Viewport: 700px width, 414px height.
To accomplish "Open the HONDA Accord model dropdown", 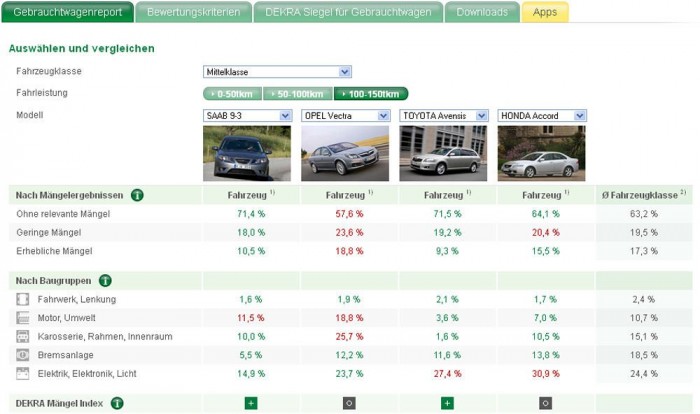I will pos(541,116).
